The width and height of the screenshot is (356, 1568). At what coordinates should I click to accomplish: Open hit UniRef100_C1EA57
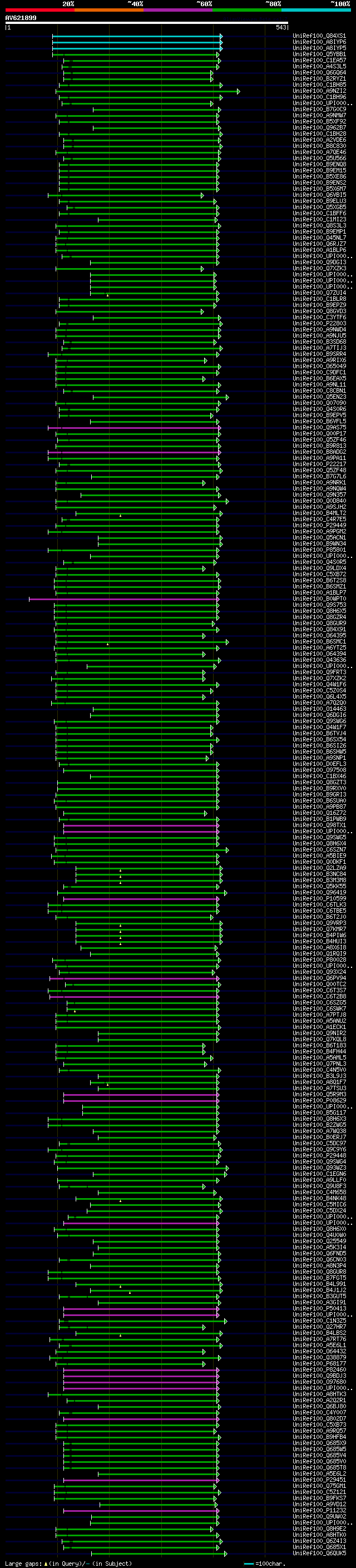click(319, 60)
